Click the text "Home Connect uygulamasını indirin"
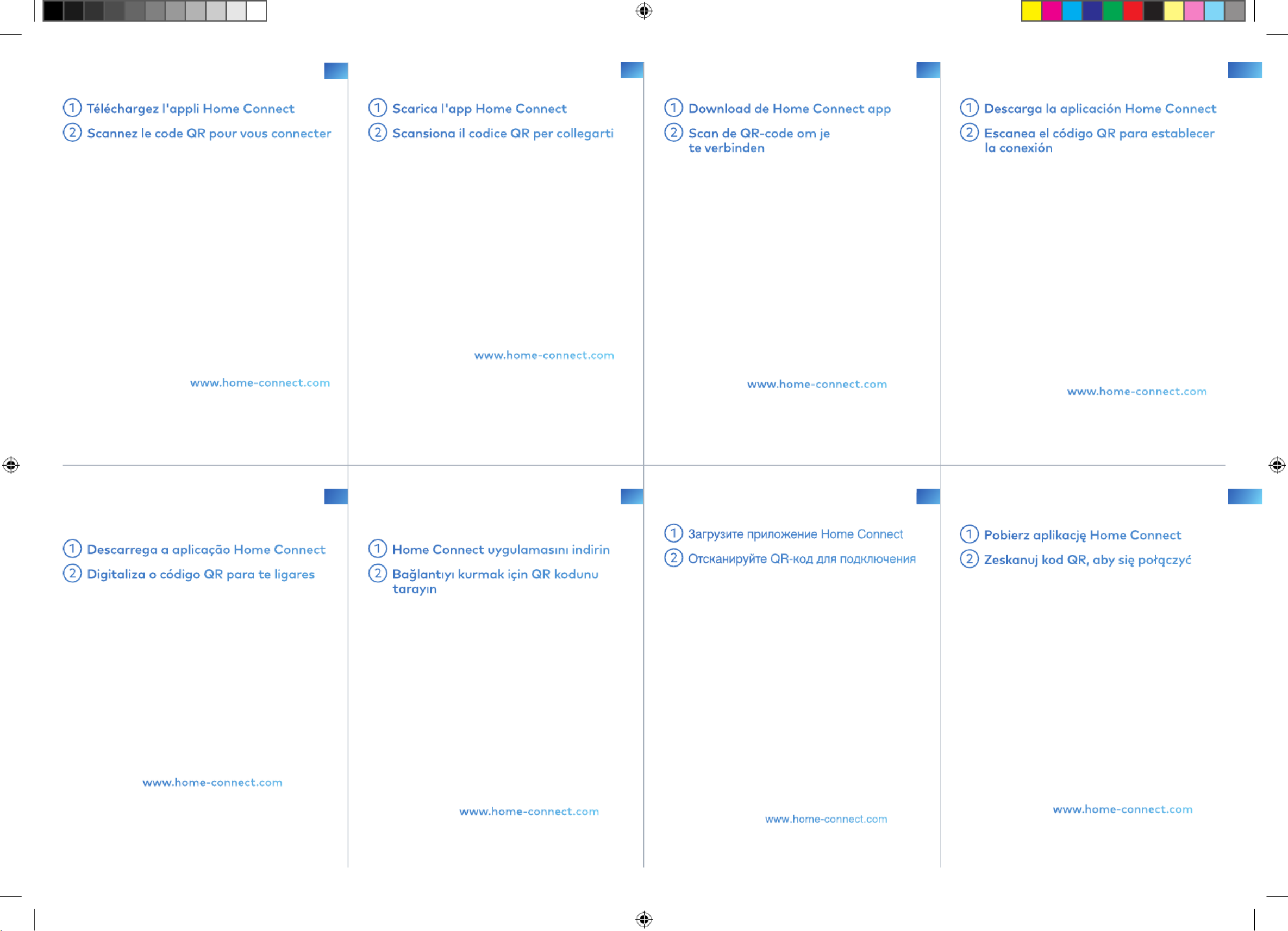Screen dimensions: 1288x931 click(501, 550)
